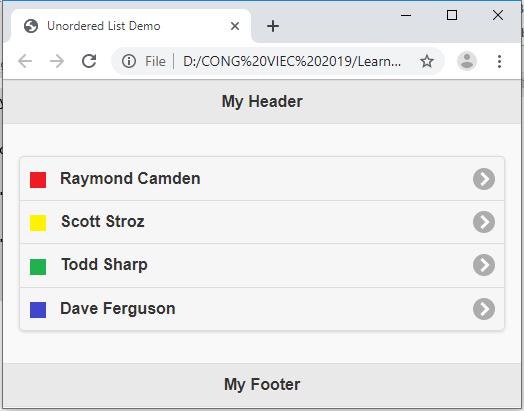Bookmark this page with the star
Screen dimensions: 524x411
[x=427, y=61]
